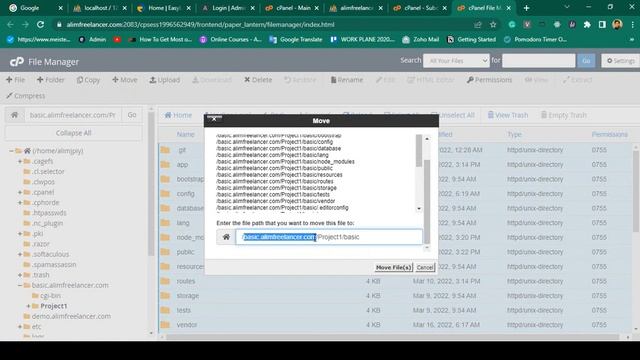640x360 pixels.
Task: Expand the .pki folder
Action: pyautogui.click(x=20, y=234)
